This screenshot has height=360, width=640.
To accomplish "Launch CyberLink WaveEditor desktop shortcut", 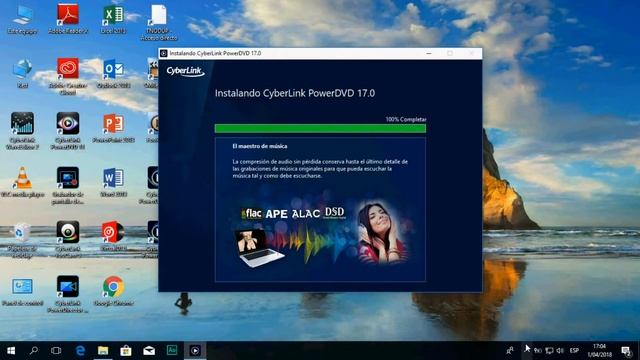I will pos(22,131).
